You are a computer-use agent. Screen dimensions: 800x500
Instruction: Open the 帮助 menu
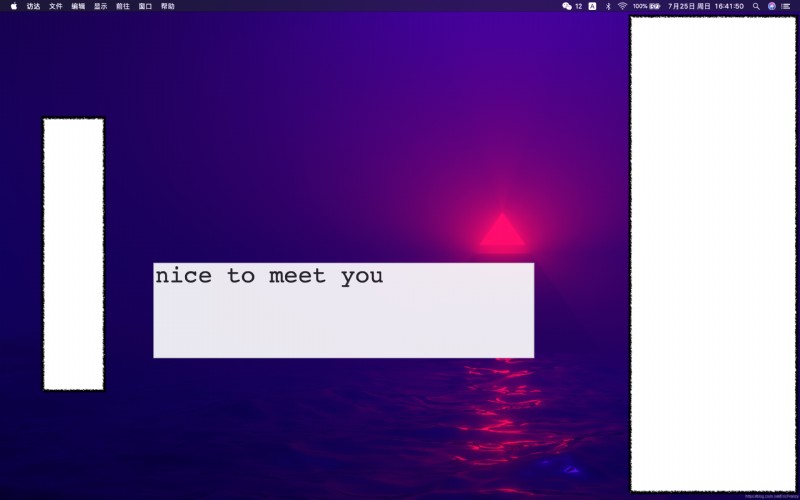tap(168, 6)
